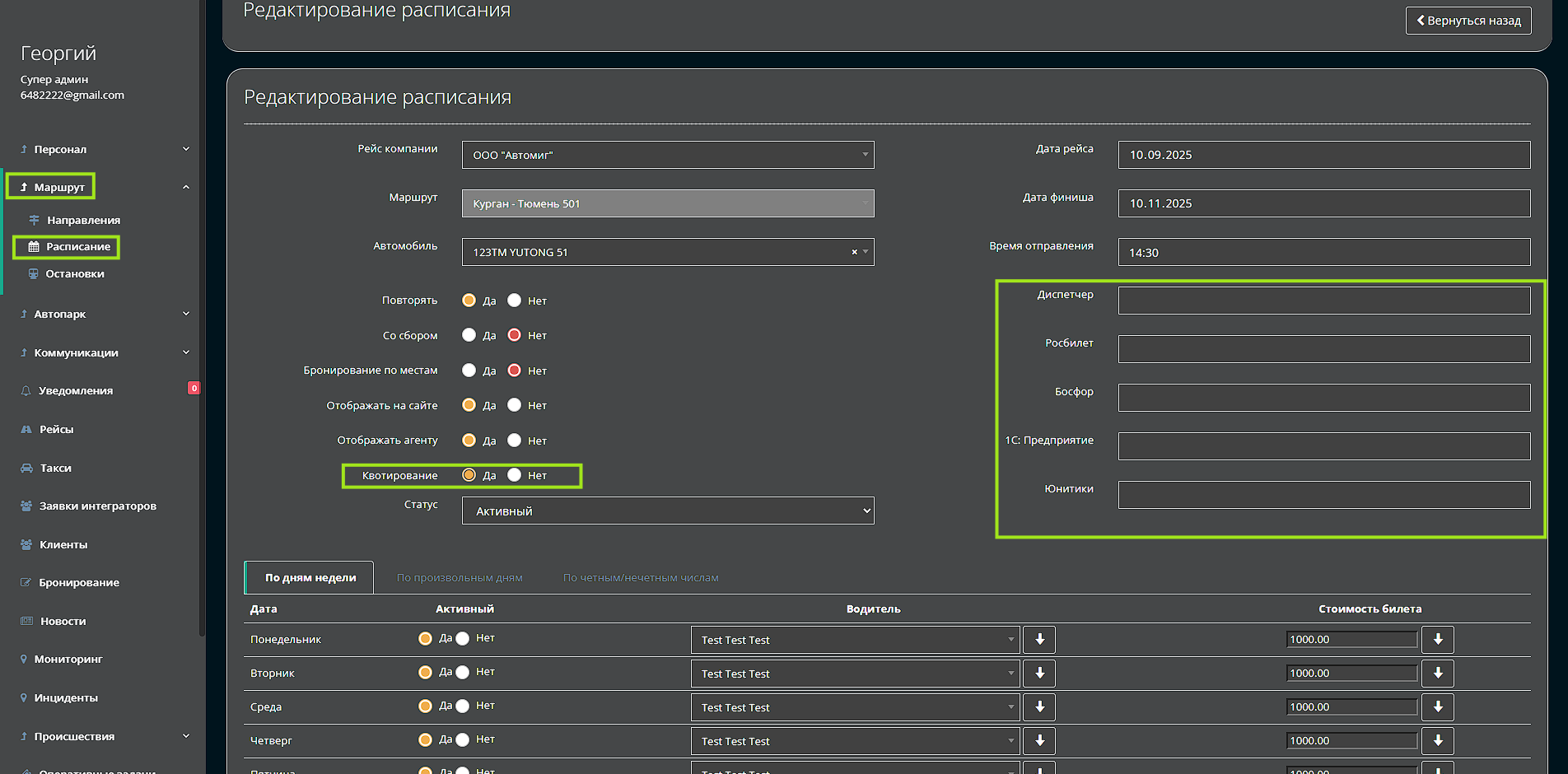Click the Вернуться назад button

(1468, 21)
